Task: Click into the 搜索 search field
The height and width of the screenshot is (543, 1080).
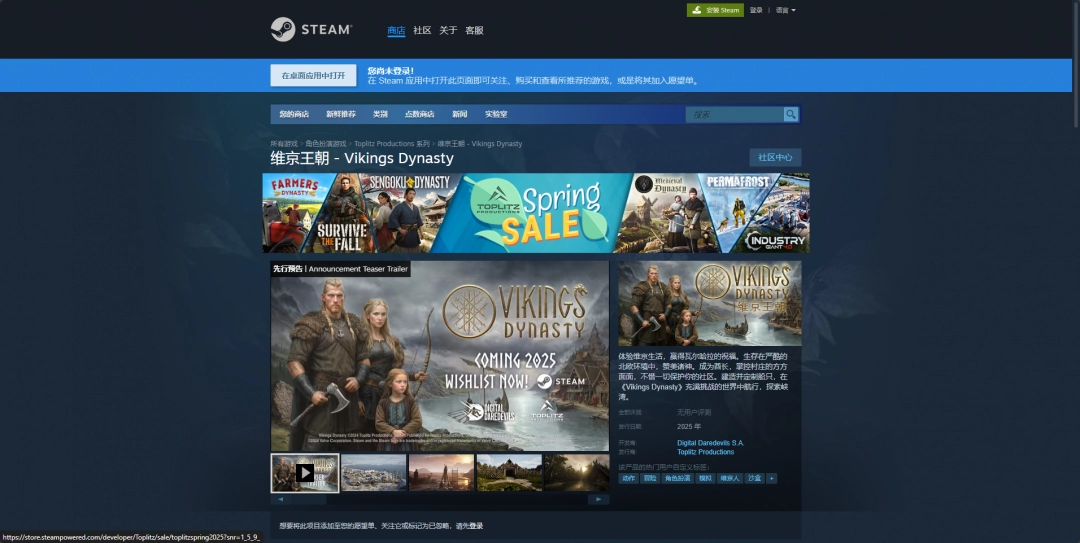Action: pyautogui.click(x=733, y=114)
